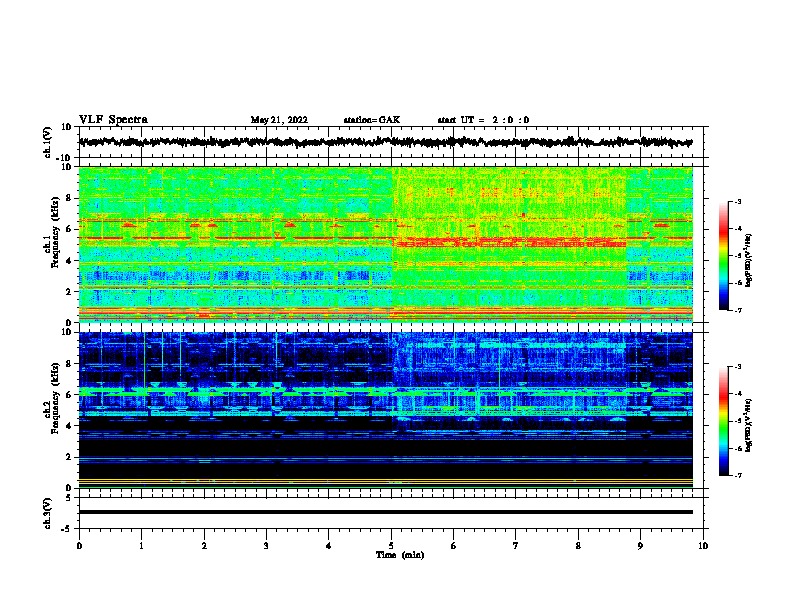
Task: Click the "station=GAK" label
Action: pyautogui.click(x=372, y=120)
